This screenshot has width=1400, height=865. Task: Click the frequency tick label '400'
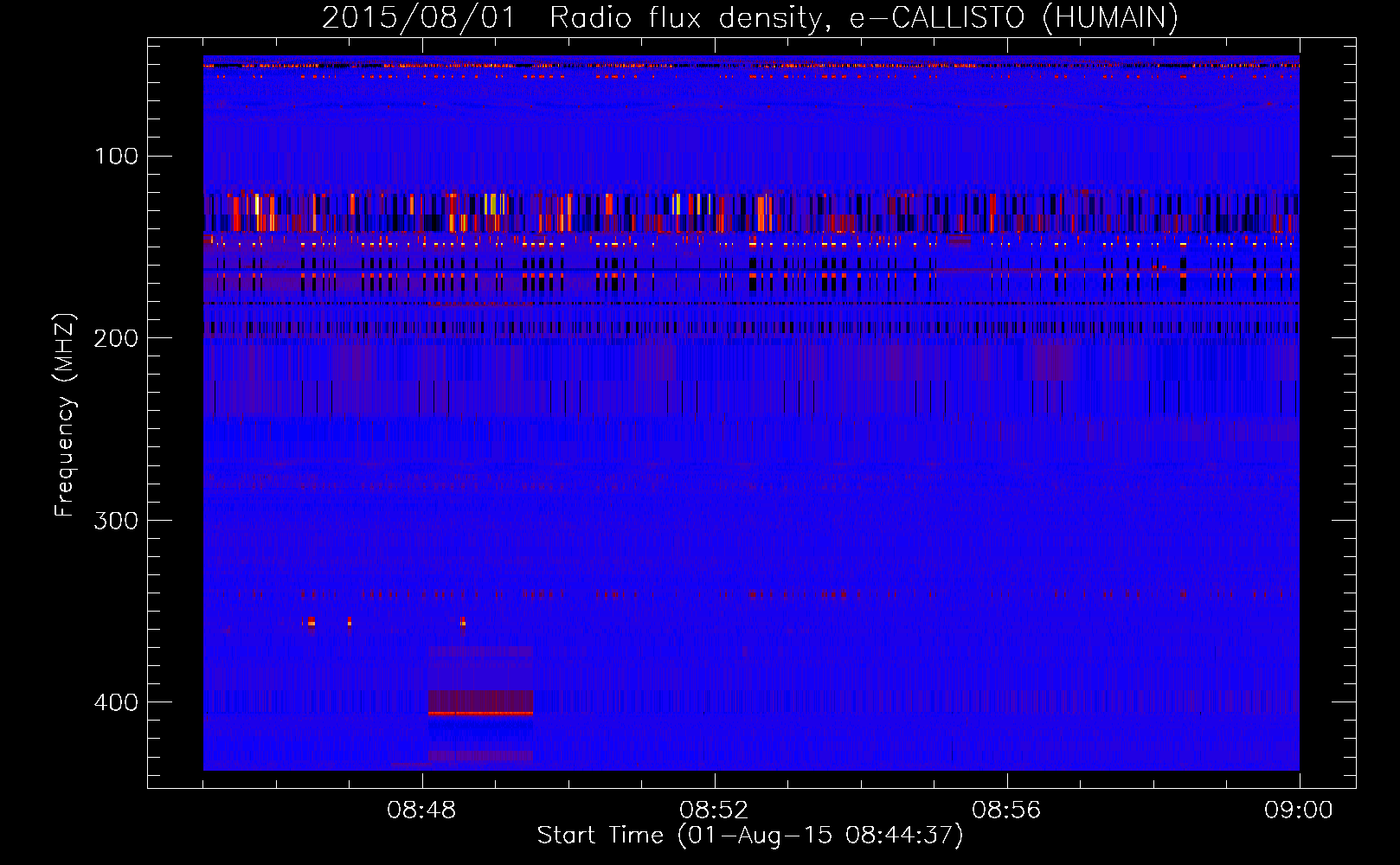116,702
